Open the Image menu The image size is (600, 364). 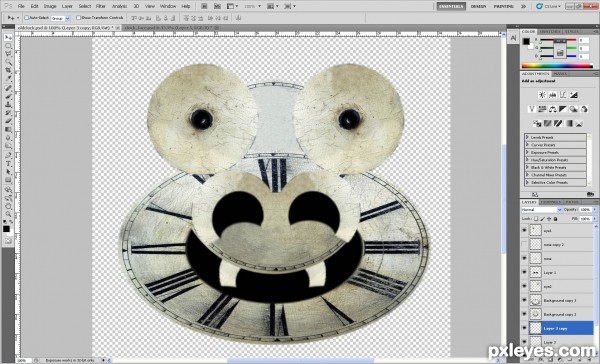coord(50,7)
